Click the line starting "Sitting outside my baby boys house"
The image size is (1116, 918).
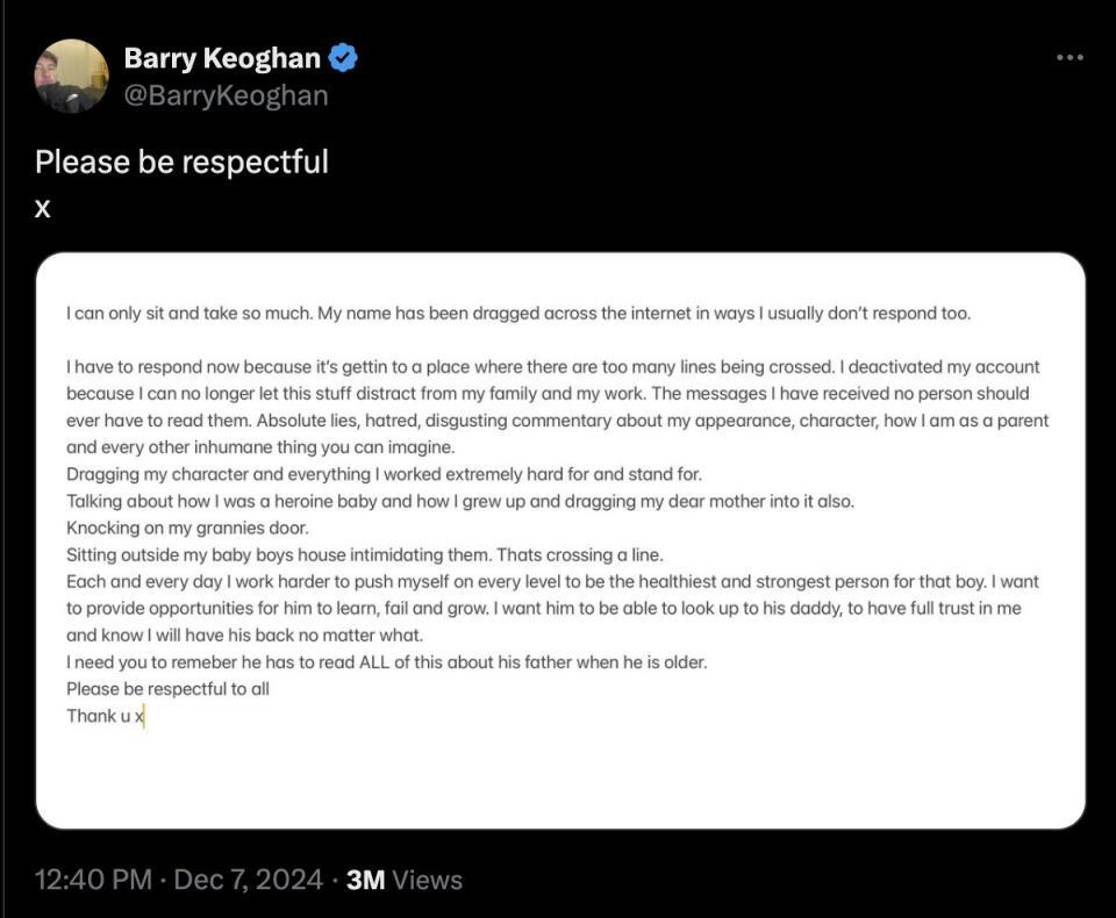pyautogui.click(x=365, y=554)
